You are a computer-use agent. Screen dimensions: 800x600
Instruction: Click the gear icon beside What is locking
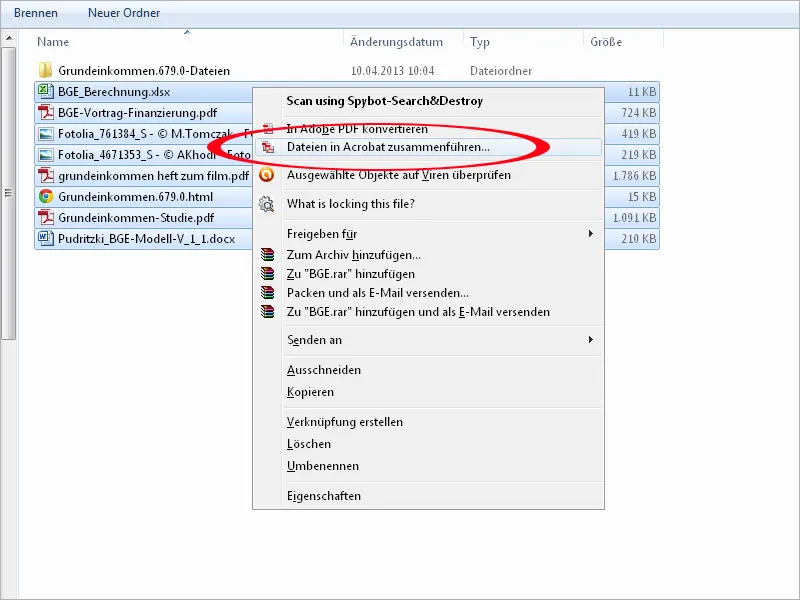pos(266,204)
